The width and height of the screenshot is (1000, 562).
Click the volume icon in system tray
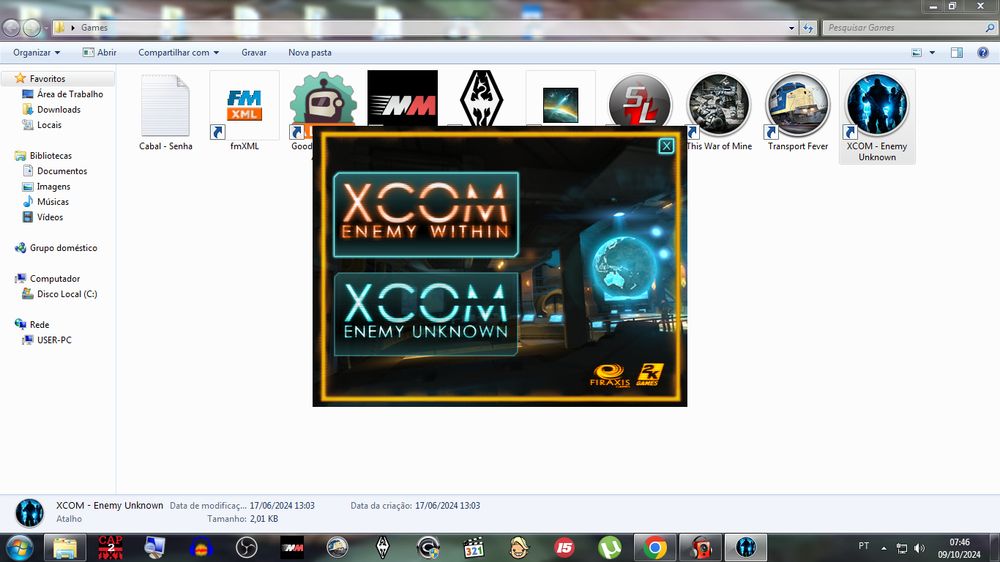point(919,548)
